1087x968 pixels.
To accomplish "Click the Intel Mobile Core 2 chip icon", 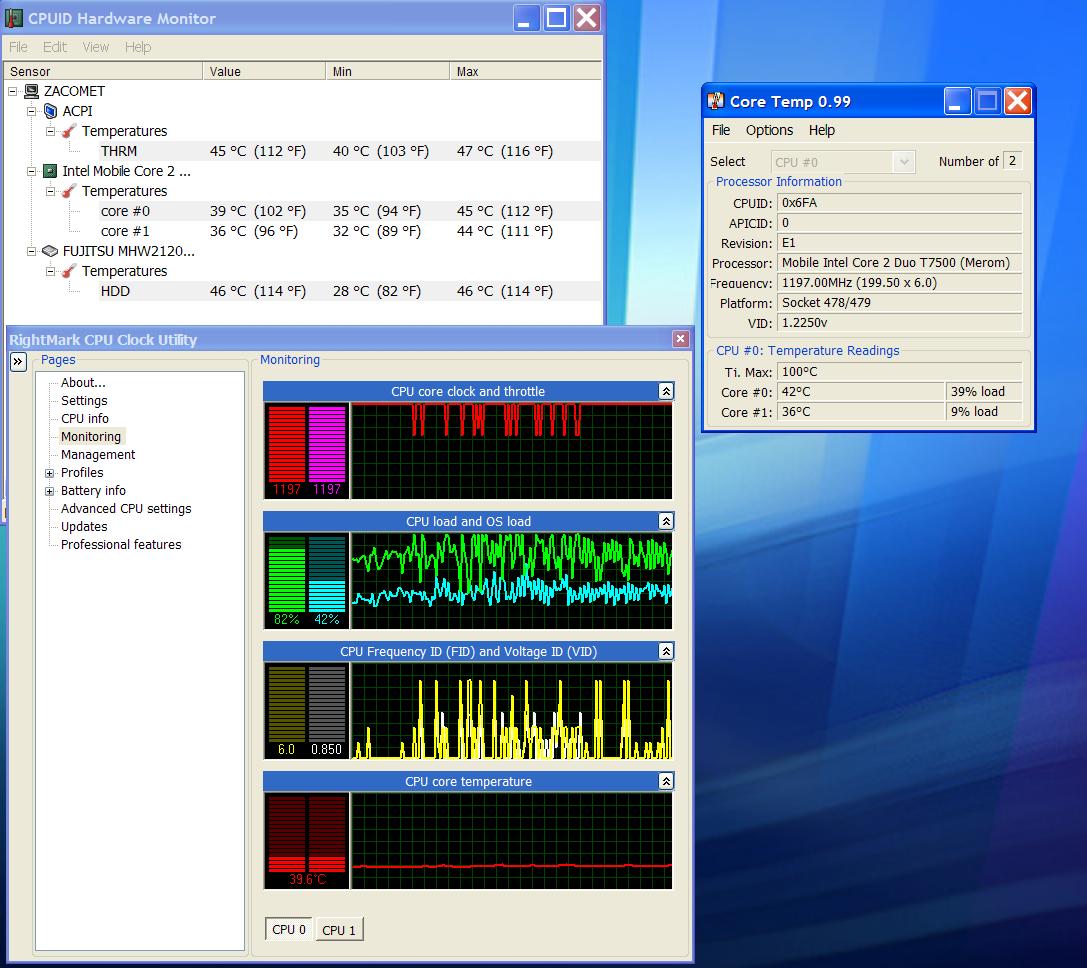I will 50,171.
